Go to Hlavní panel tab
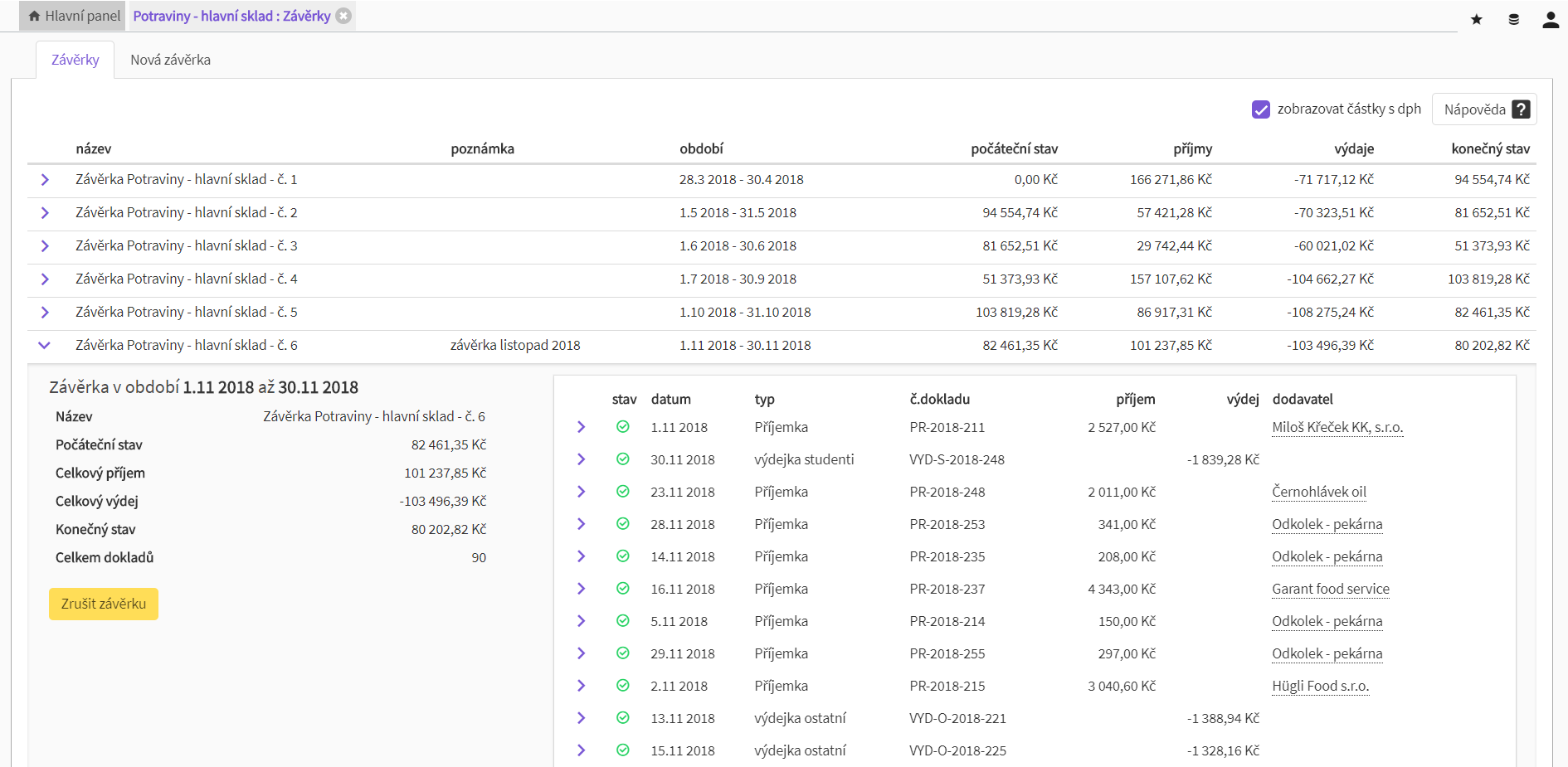The image size is (1568, 767). click(74, 16)
